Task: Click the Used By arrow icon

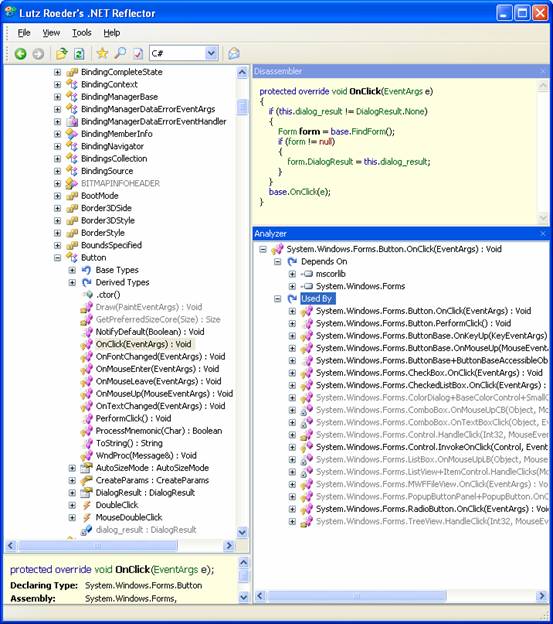Action: click(292, 298)
